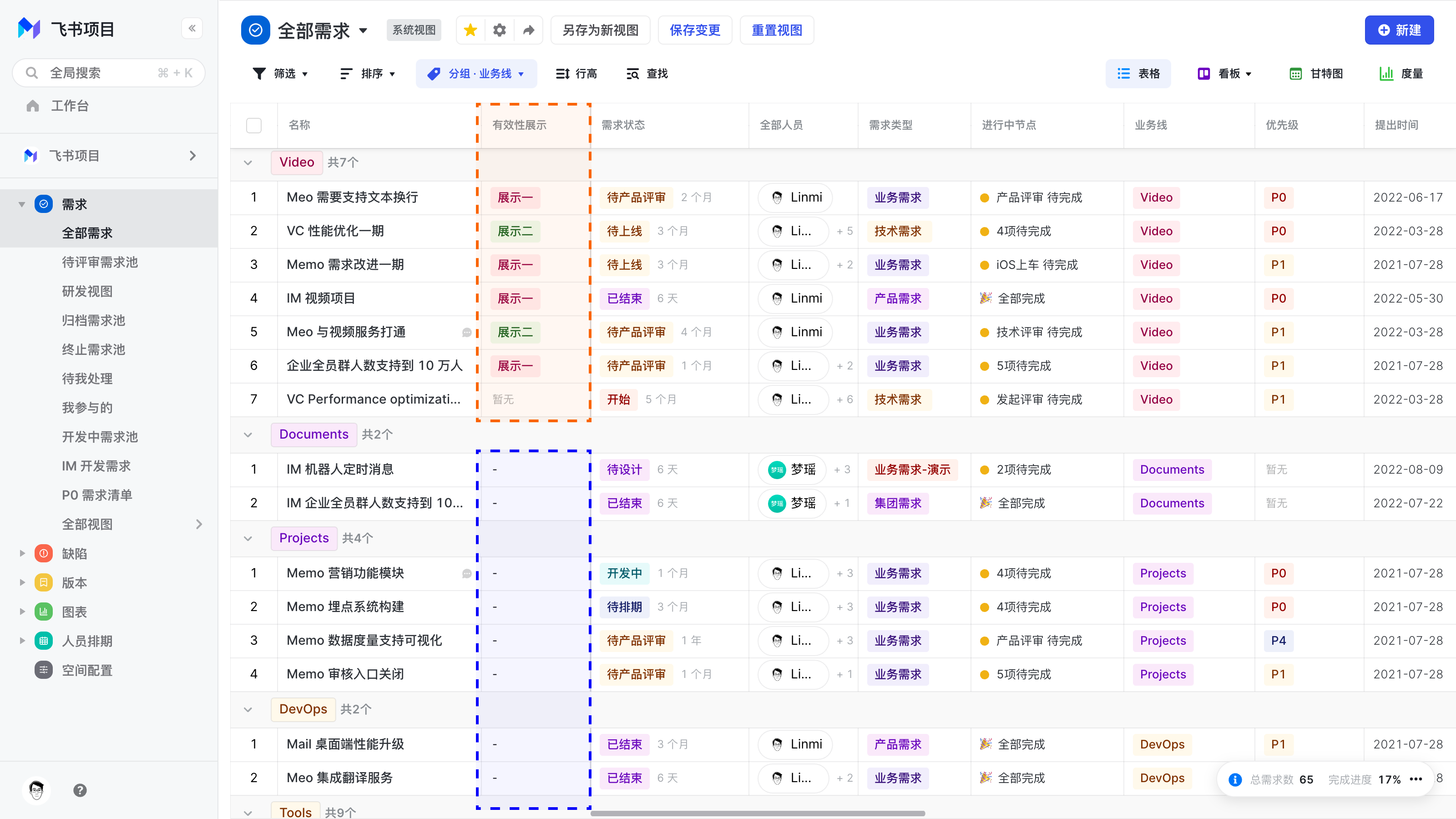Switch to 度量 metrics view
This screenshot has height=819, width=1456.
(x=1401, y=73)
